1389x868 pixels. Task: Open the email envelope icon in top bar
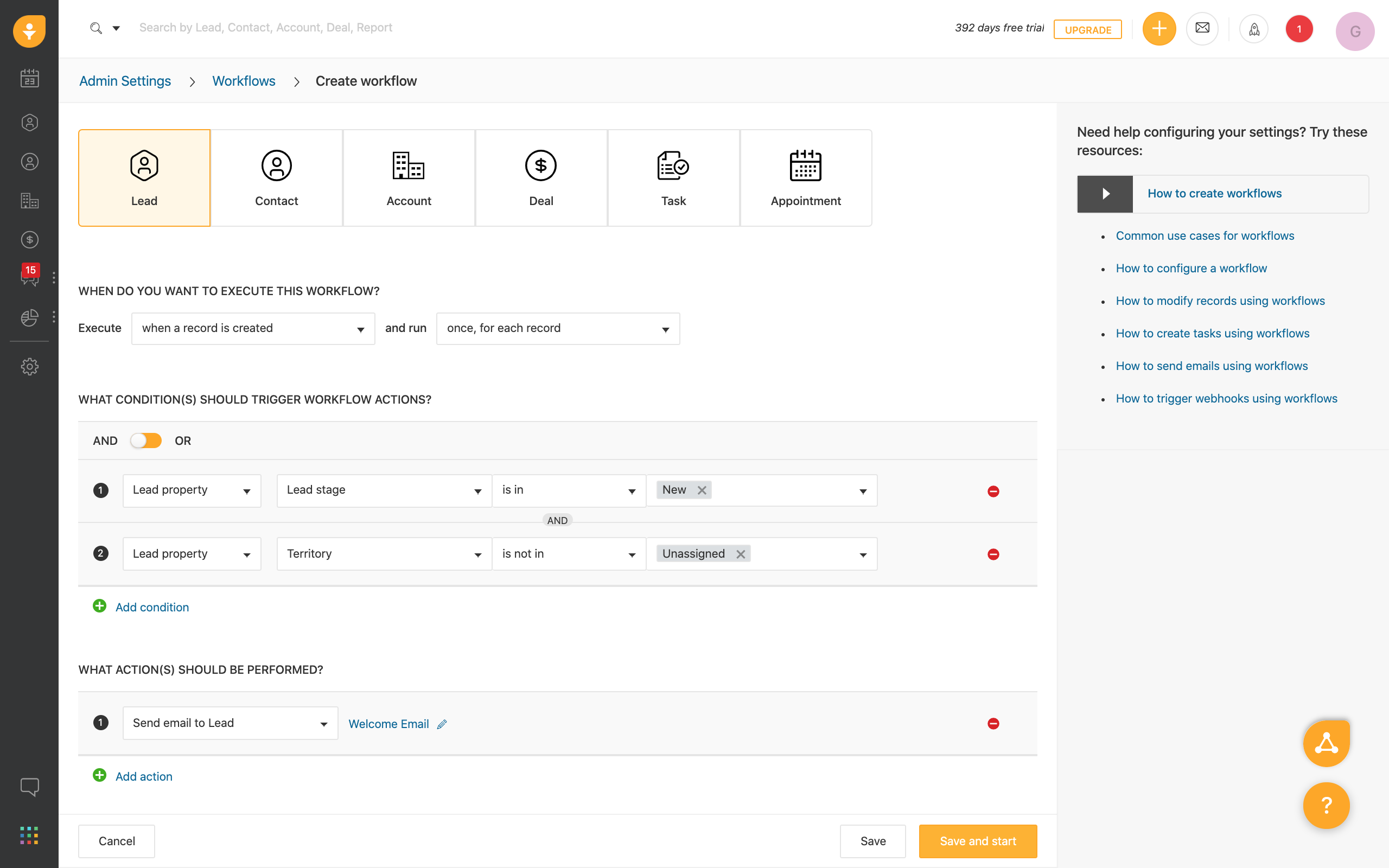click(x=1202, y=28)
